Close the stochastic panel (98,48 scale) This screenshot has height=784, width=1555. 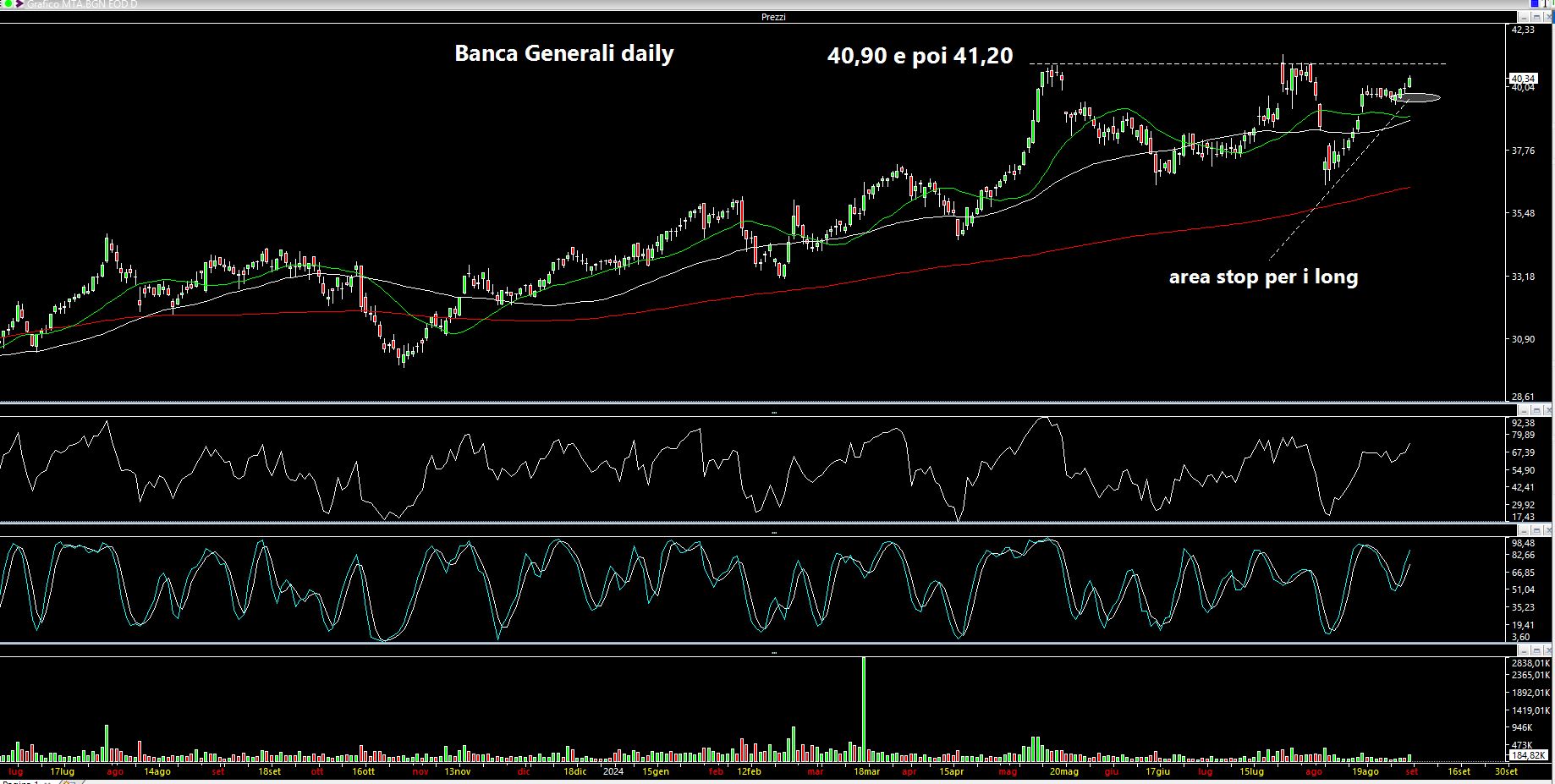(x=1547, y=531)
